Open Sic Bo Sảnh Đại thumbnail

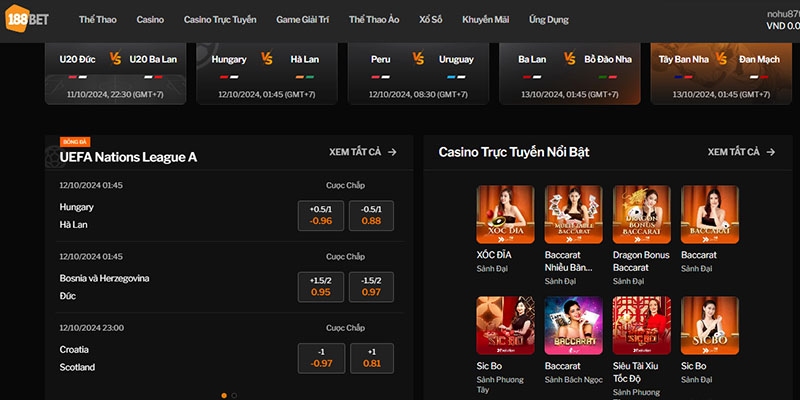click(710, 326)
